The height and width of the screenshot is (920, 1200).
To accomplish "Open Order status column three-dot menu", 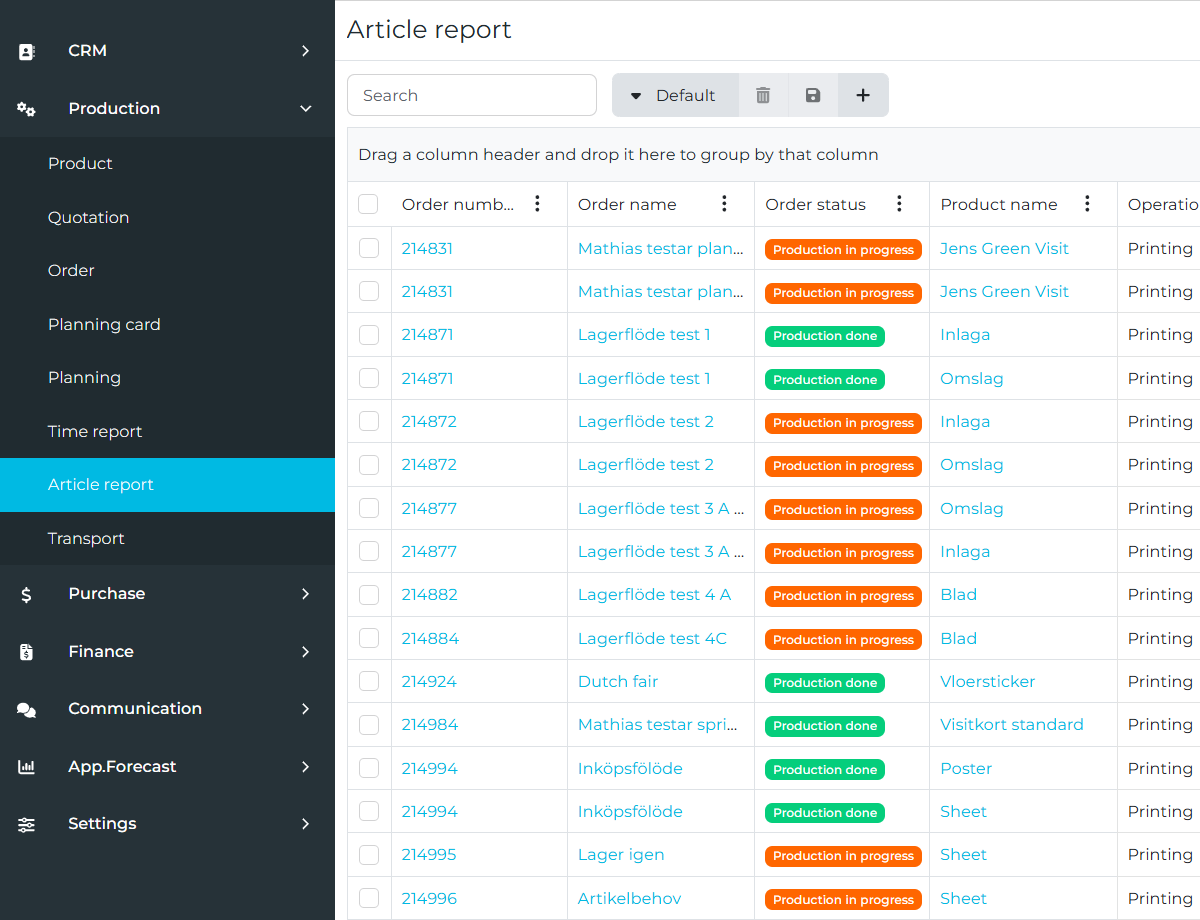I will [899, 204].
